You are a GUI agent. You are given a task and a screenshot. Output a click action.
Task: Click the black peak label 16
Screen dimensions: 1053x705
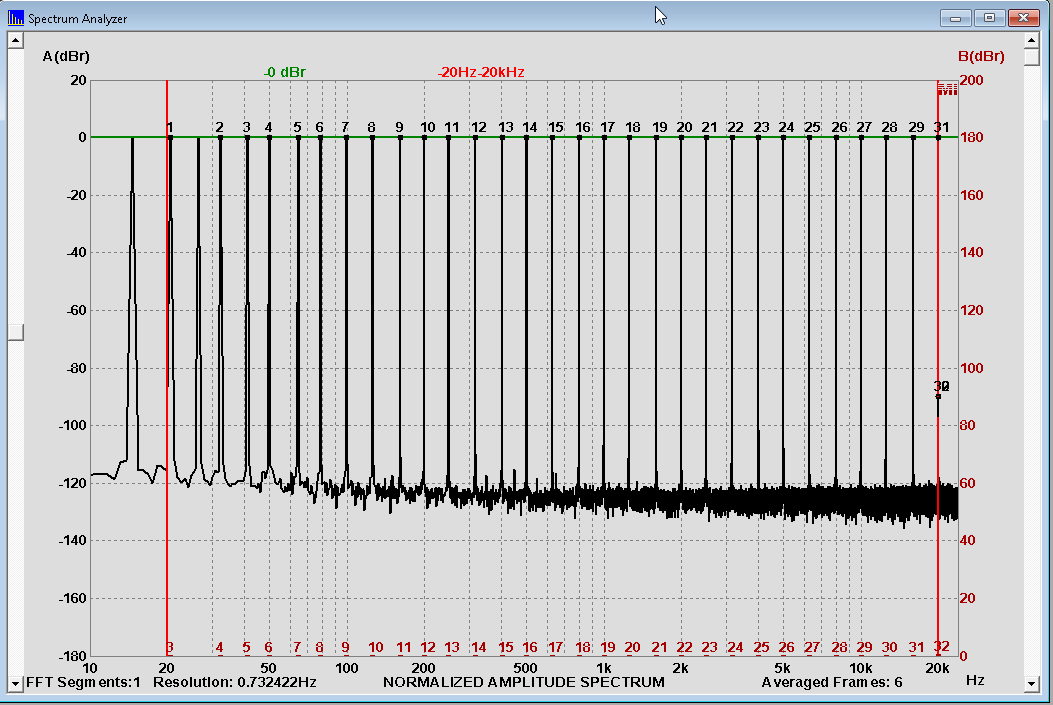(x=583, y=127)
